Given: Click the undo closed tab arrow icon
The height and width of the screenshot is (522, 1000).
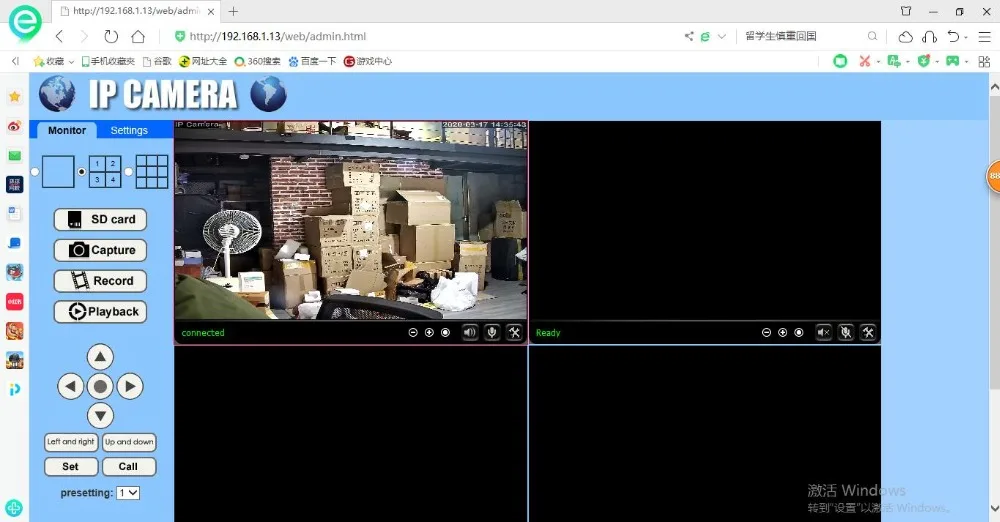Looking at the screenshot, I should click(953, 36).
